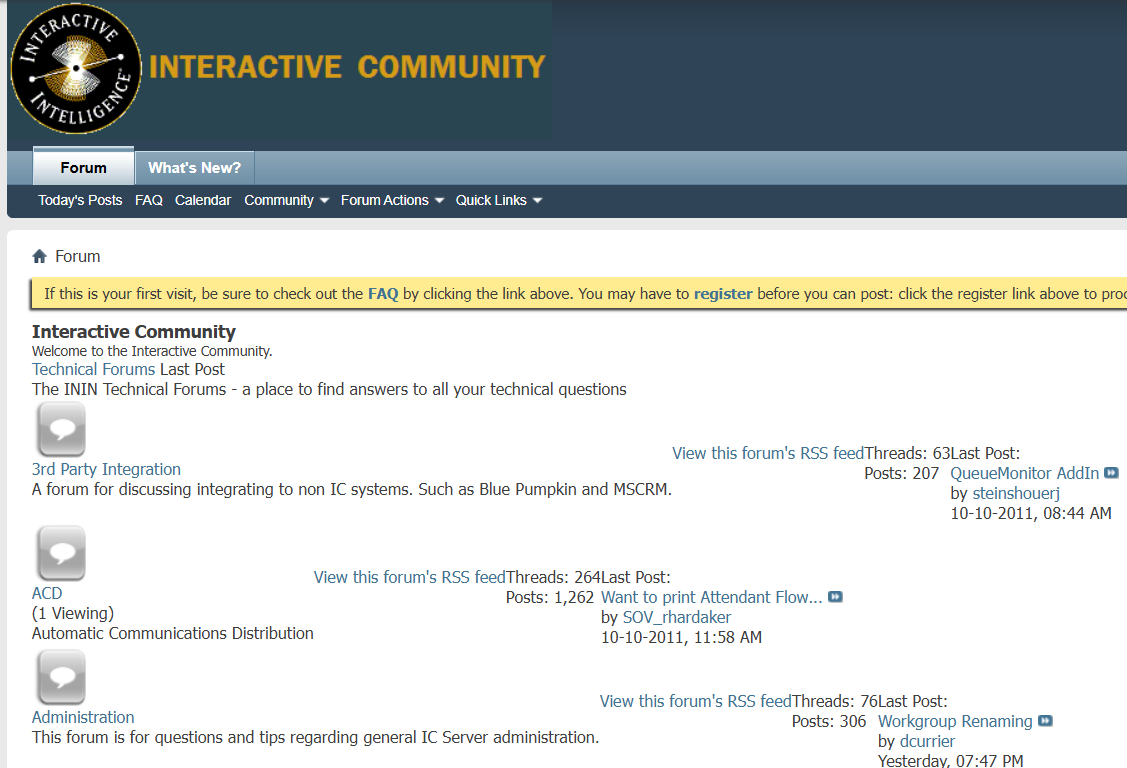Click the date '10-10-2011, 08:44 AM'
This screenshot has width=1127, height=768.
pos(1031,513)
